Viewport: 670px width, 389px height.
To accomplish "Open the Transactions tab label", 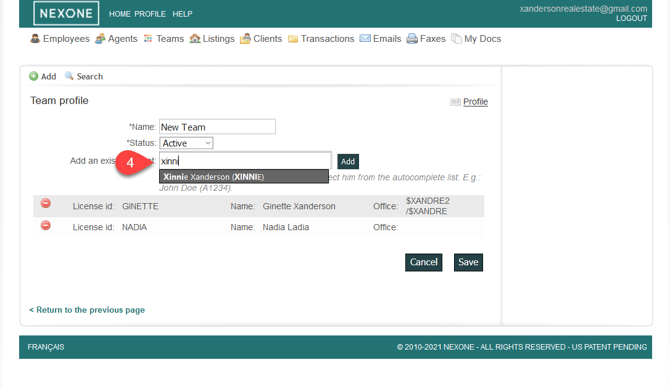I will [x=327, y=38].
